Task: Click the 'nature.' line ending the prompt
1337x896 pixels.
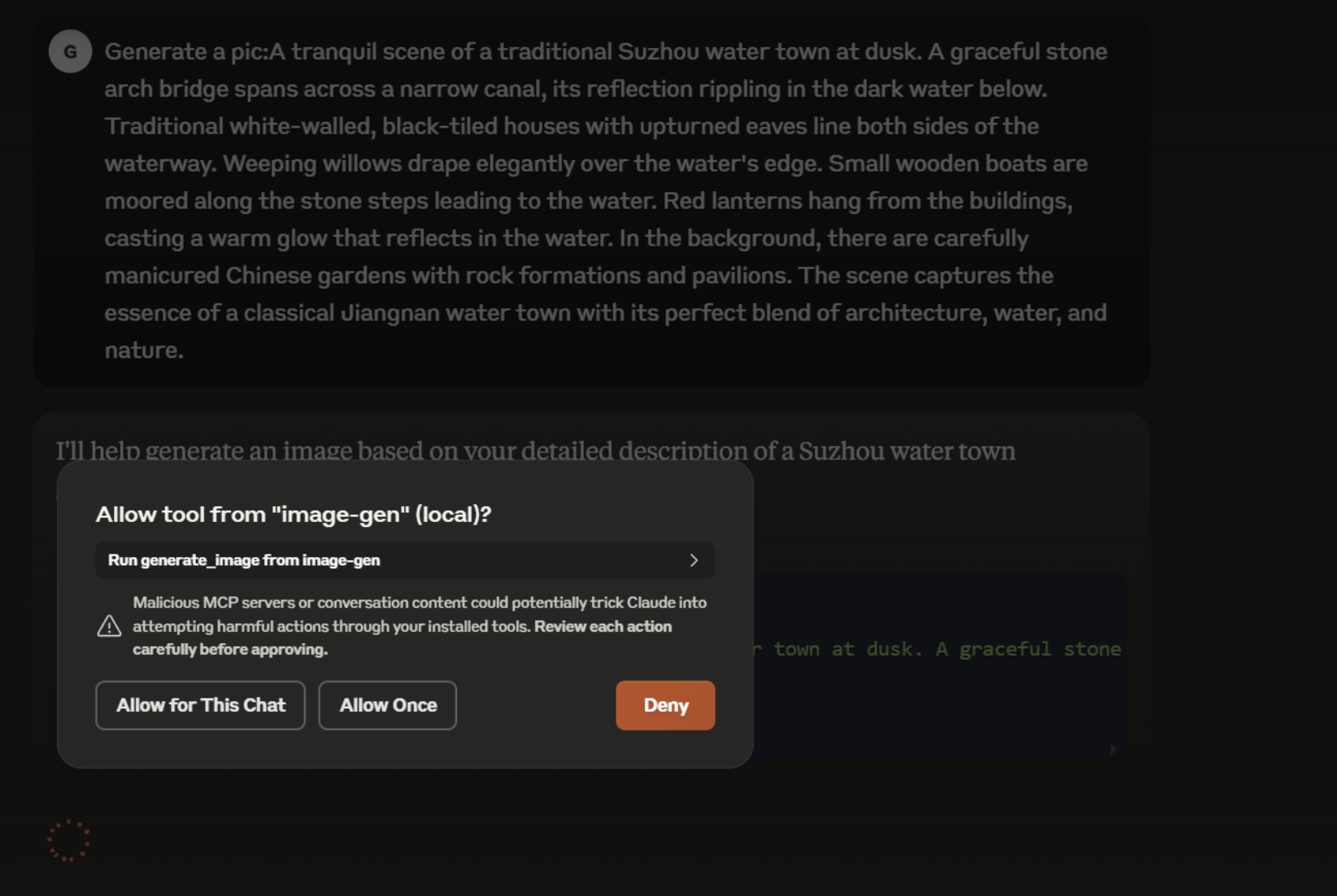Action: (144, 350)
